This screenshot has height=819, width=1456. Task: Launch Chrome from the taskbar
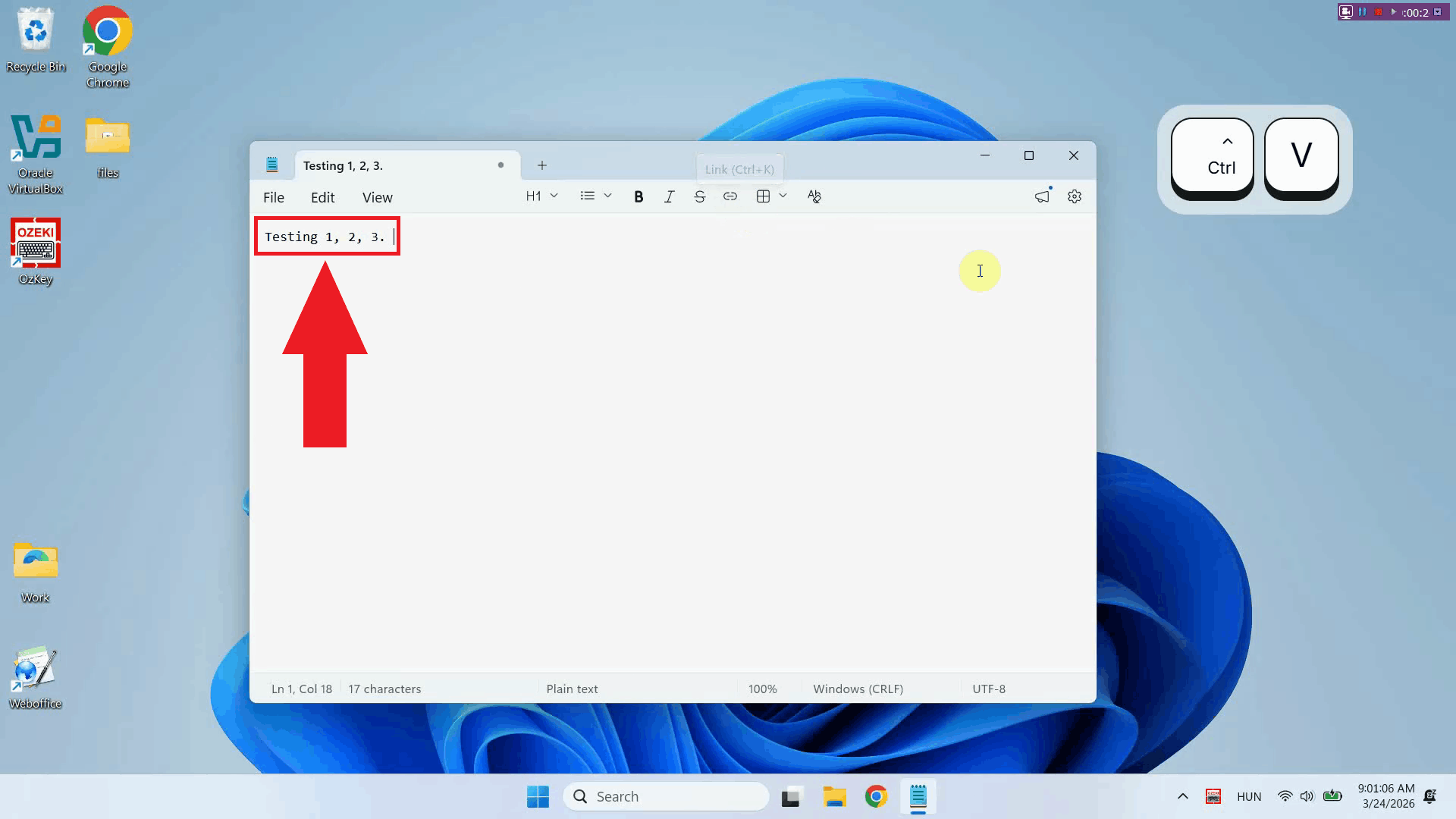click(x=876, y=797)
